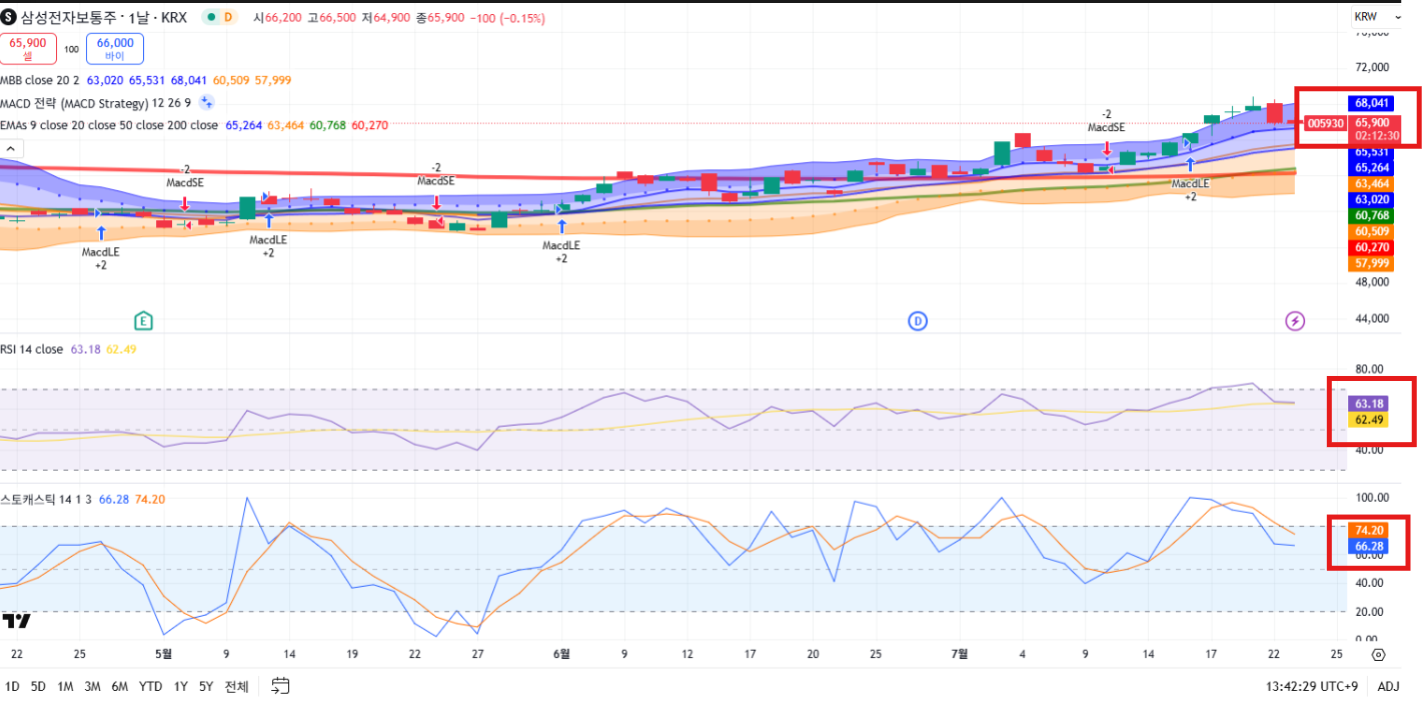Click the Samsung symbol logo icon
The image size is (1422, 702).
(x=9, y=17)
